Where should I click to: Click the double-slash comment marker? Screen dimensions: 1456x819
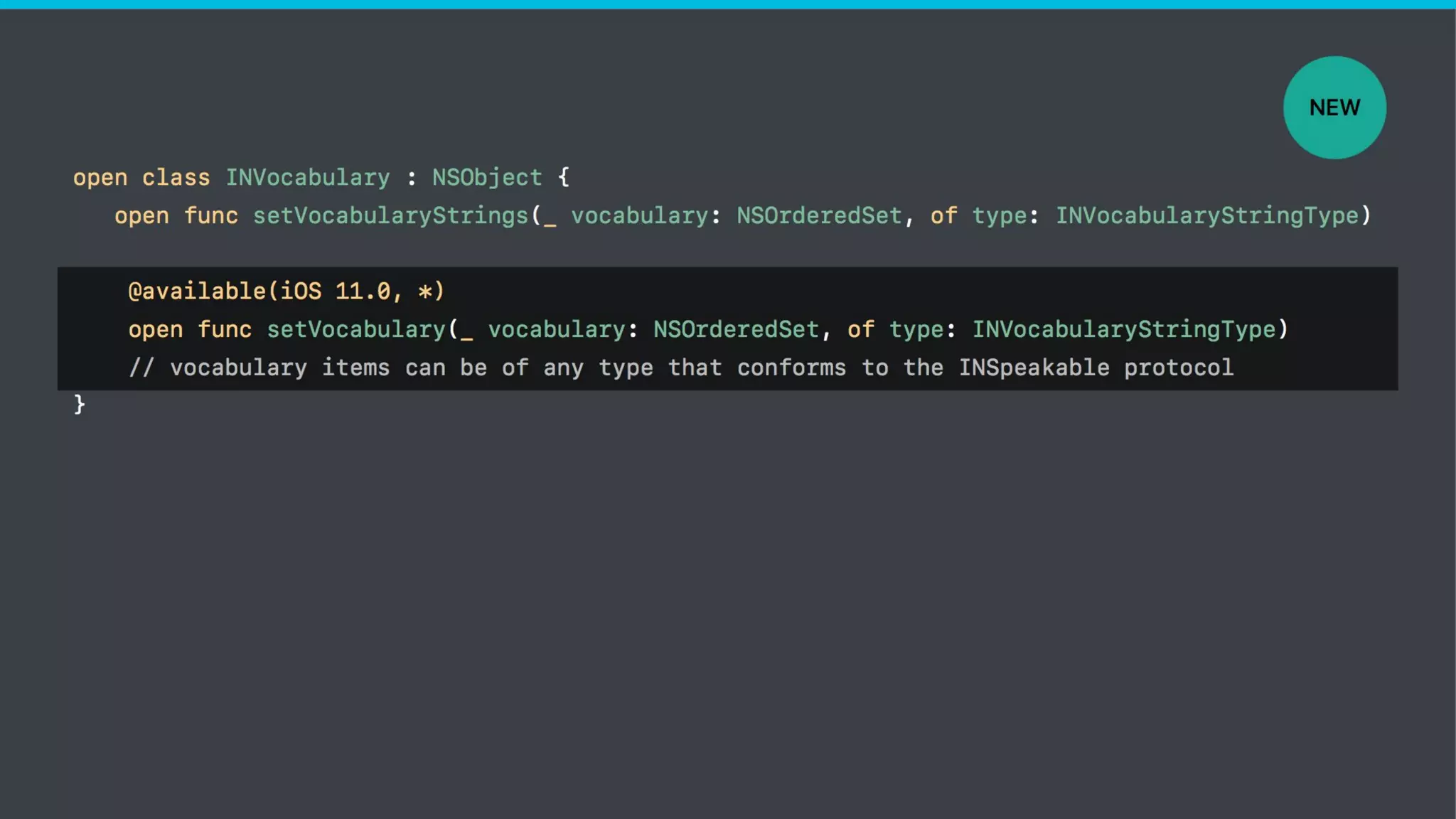click(x=141, y=368)
